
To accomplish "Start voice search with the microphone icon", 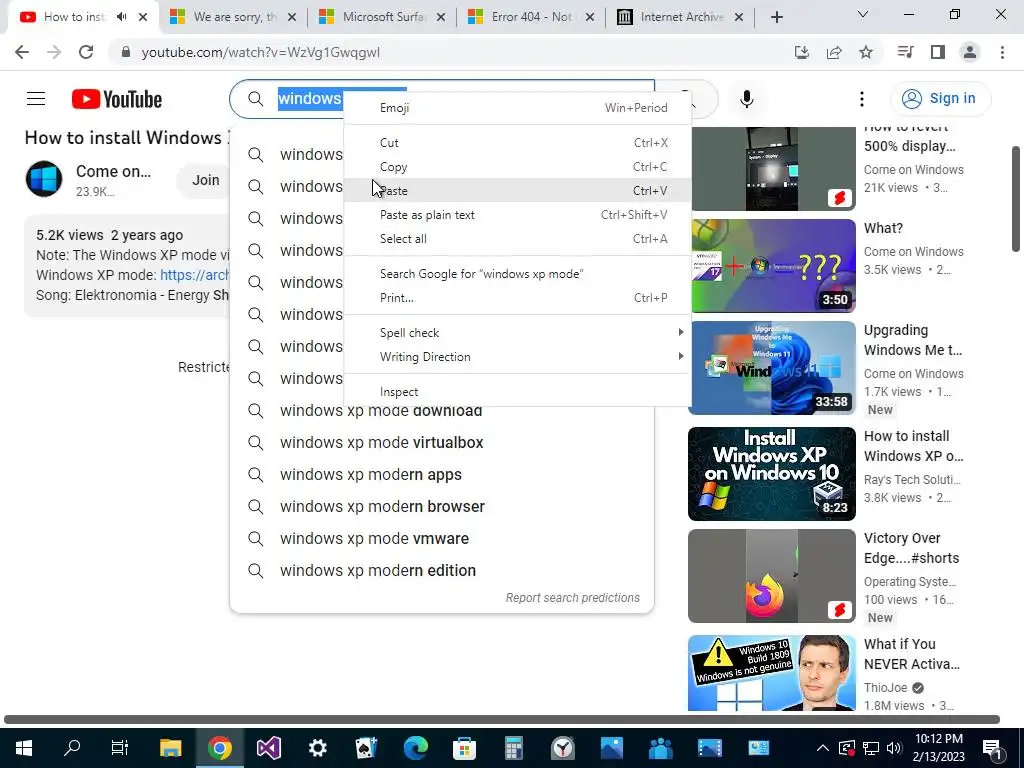I will click(746, 99).
